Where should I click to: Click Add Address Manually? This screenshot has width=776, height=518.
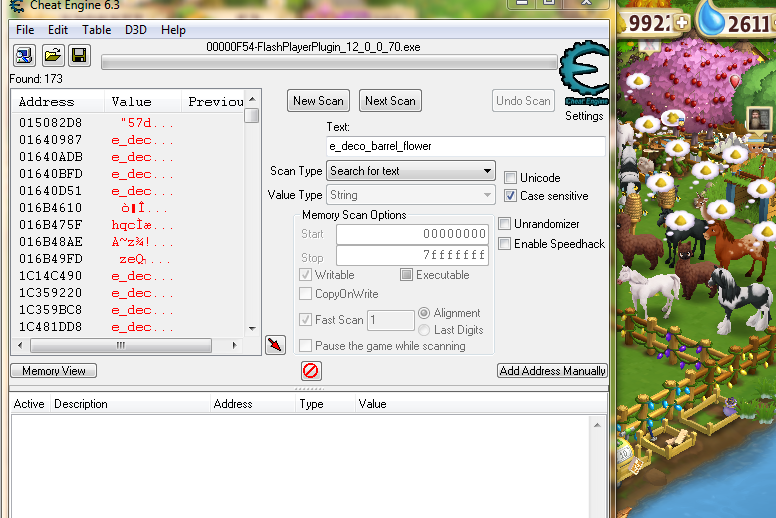[552, 371]
